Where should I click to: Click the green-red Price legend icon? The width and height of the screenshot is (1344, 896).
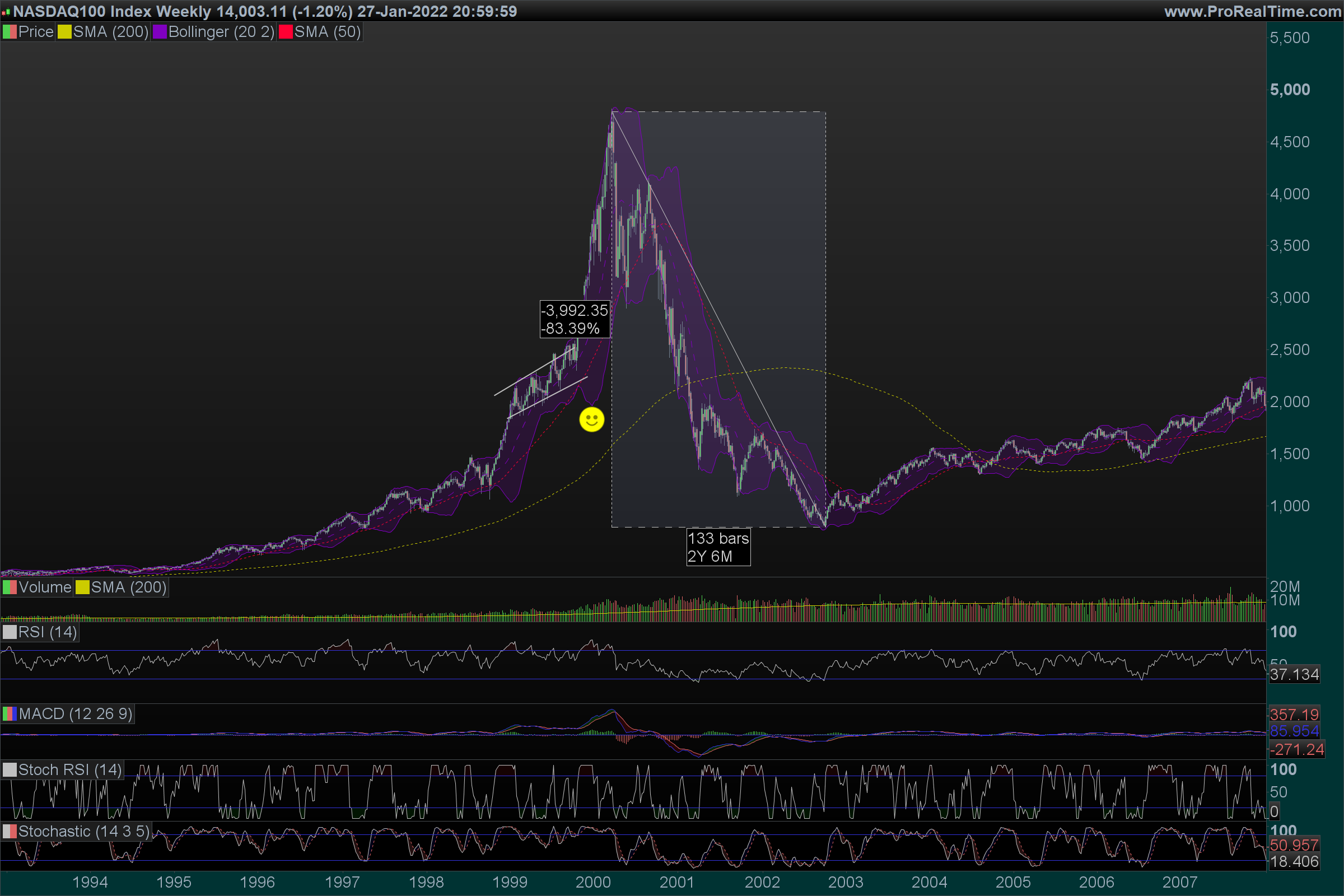tap(10, 32)
